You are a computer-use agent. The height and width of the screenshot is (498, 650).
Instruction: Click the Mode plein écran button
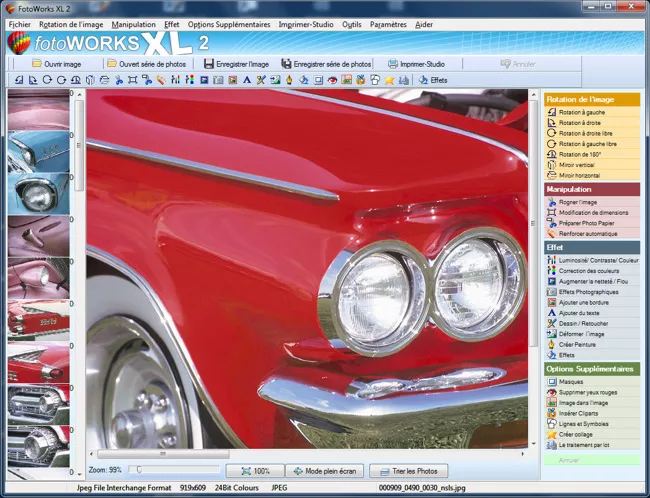tap(325, 471)
